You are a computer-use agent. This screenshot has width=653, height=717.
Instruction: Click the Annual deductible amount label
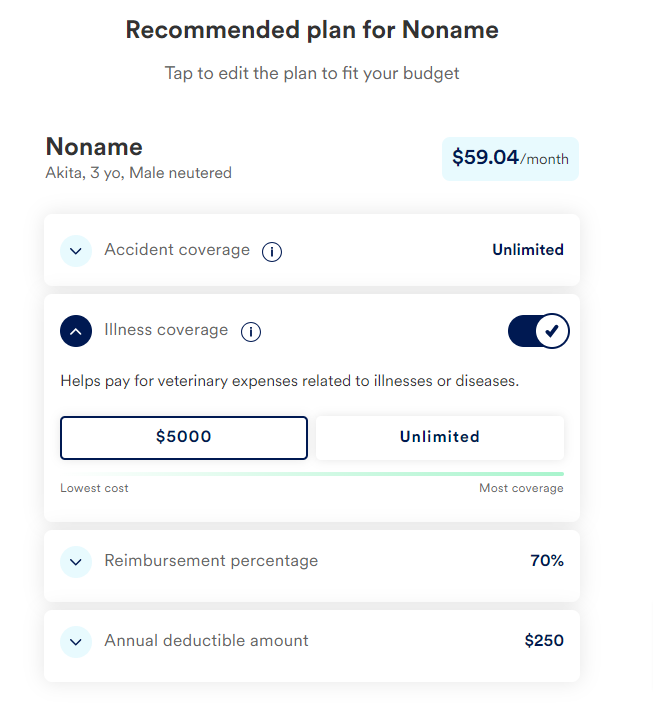coord(206,641)
